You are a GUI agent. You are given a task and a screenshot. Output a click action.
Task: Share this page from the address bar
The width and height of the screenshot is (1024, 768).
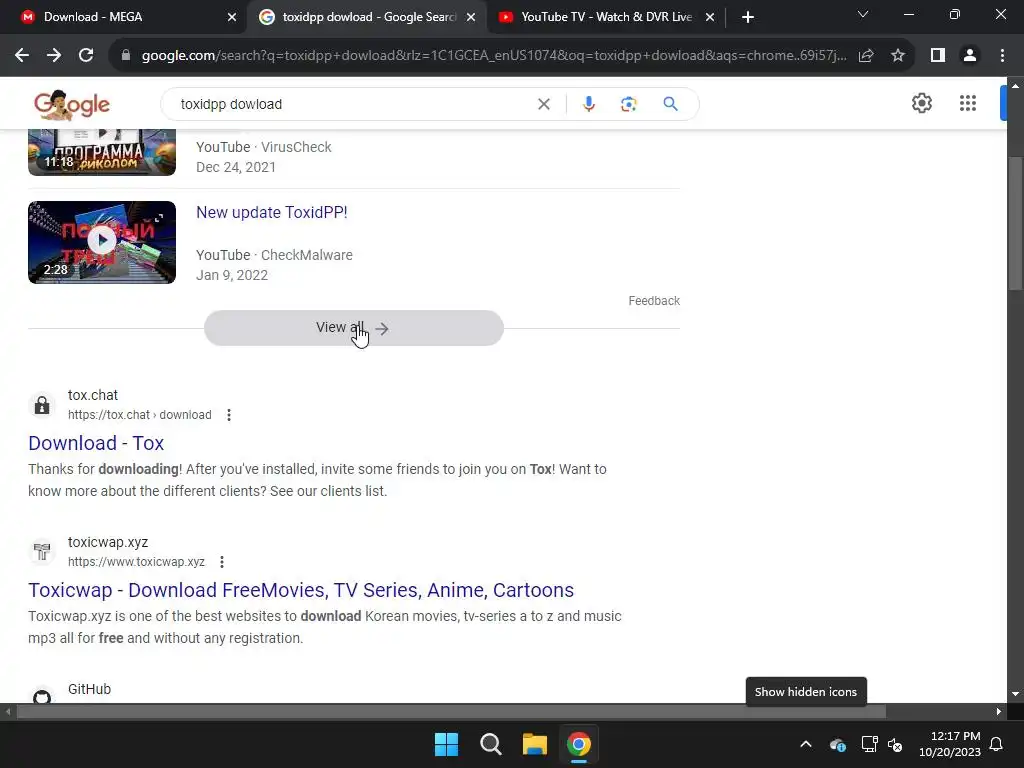click(x=866, y=56)
